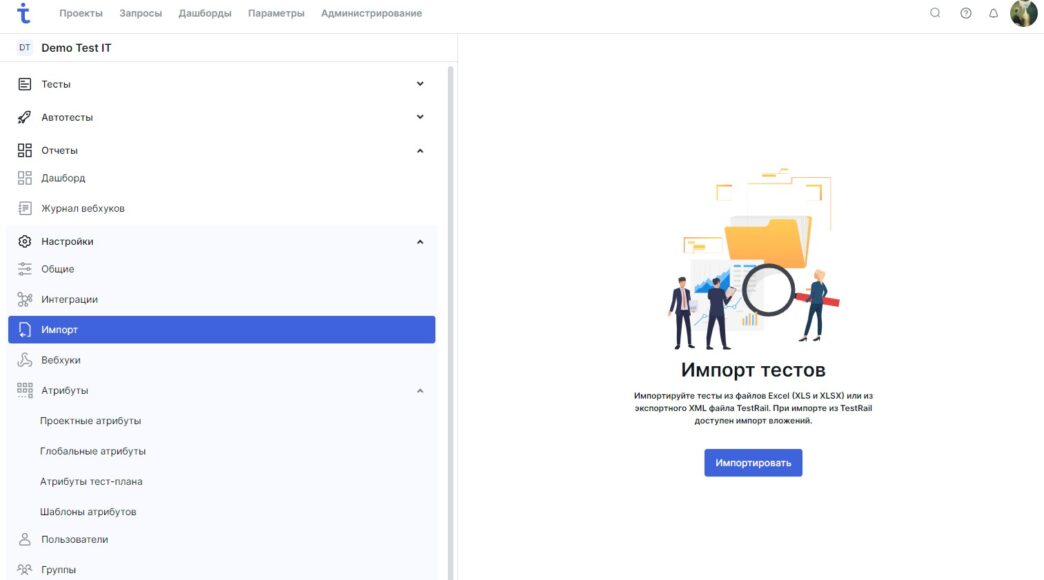Collapse the Отчеты section chevron
This screenshot has width=1044, height=580.
pyautogui.click(x=420, y=150)
